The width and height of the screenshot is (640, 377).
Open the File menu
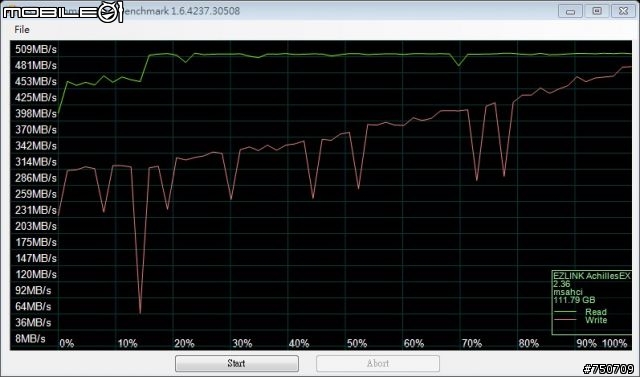22,29
